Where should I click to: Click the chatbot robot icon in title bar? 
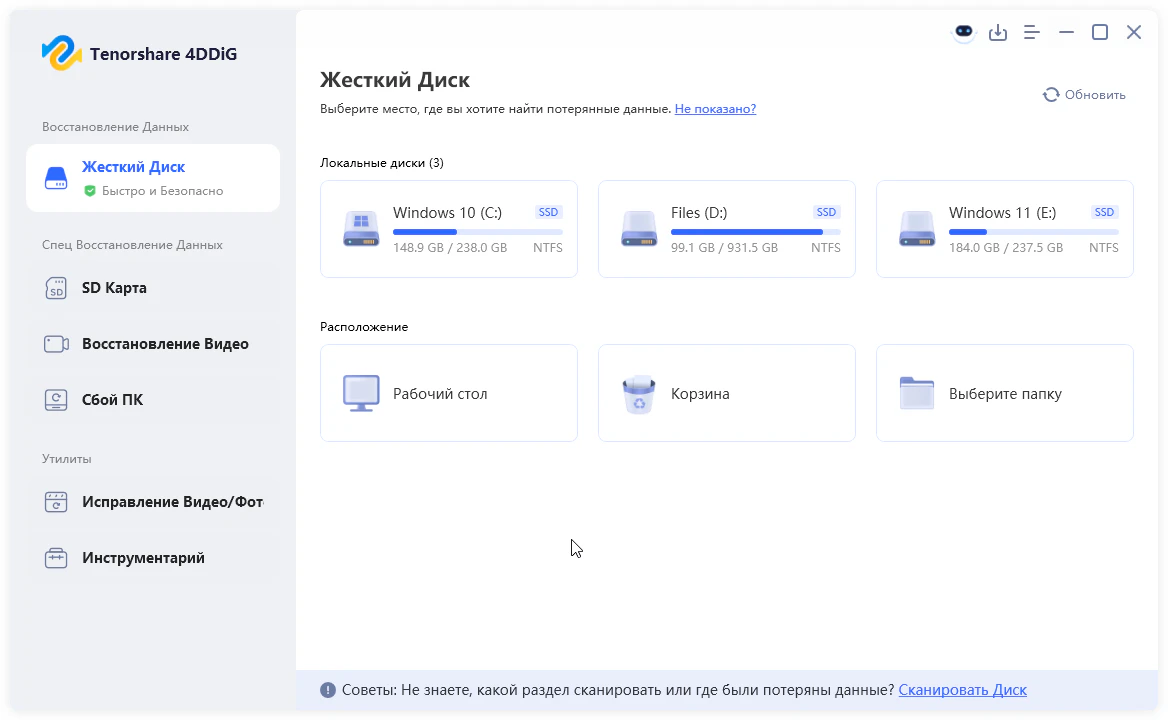963,33
